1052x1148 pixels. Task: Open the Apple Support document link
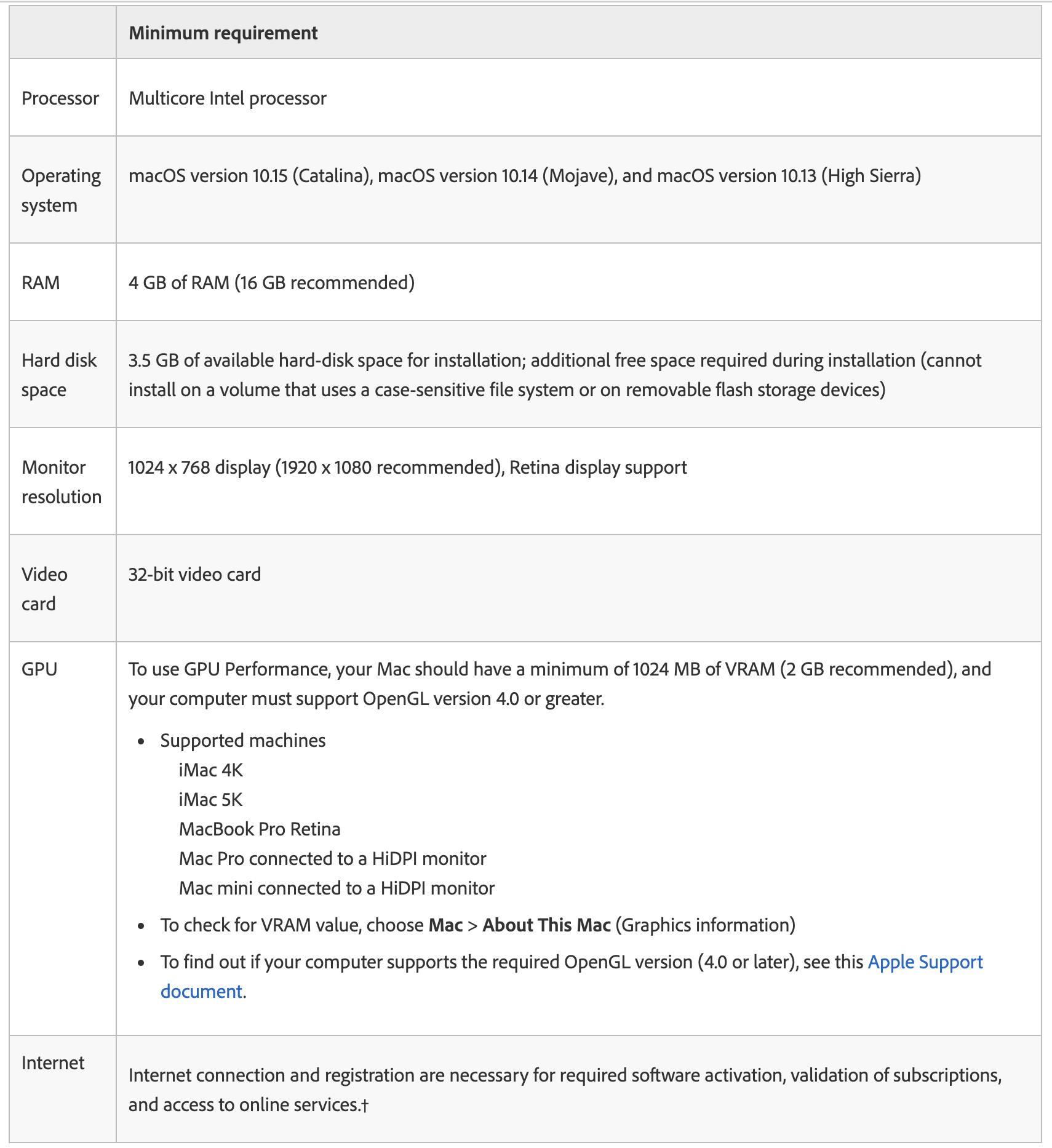[x=925, y=962]
